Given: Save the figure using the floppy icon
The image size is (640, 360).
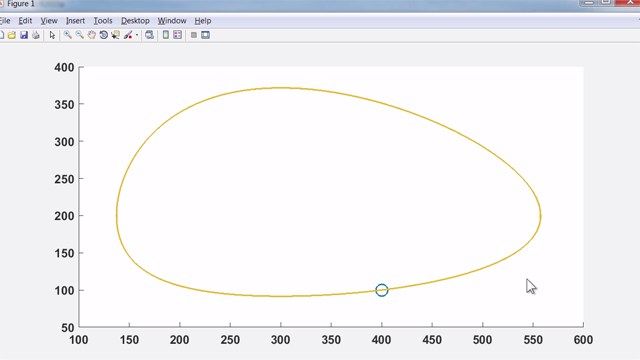Looking at the screenshot, I should click(24, 35).
